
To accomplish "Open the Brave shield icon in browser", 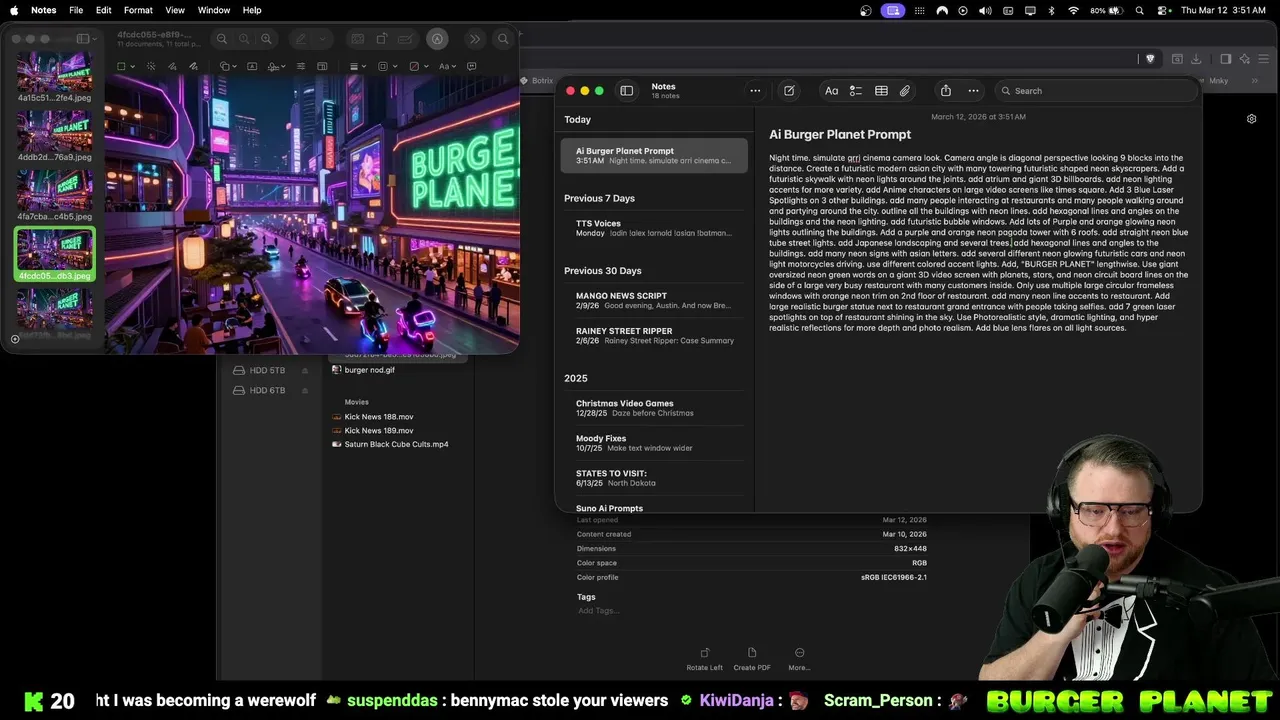I will [1150, 59].
